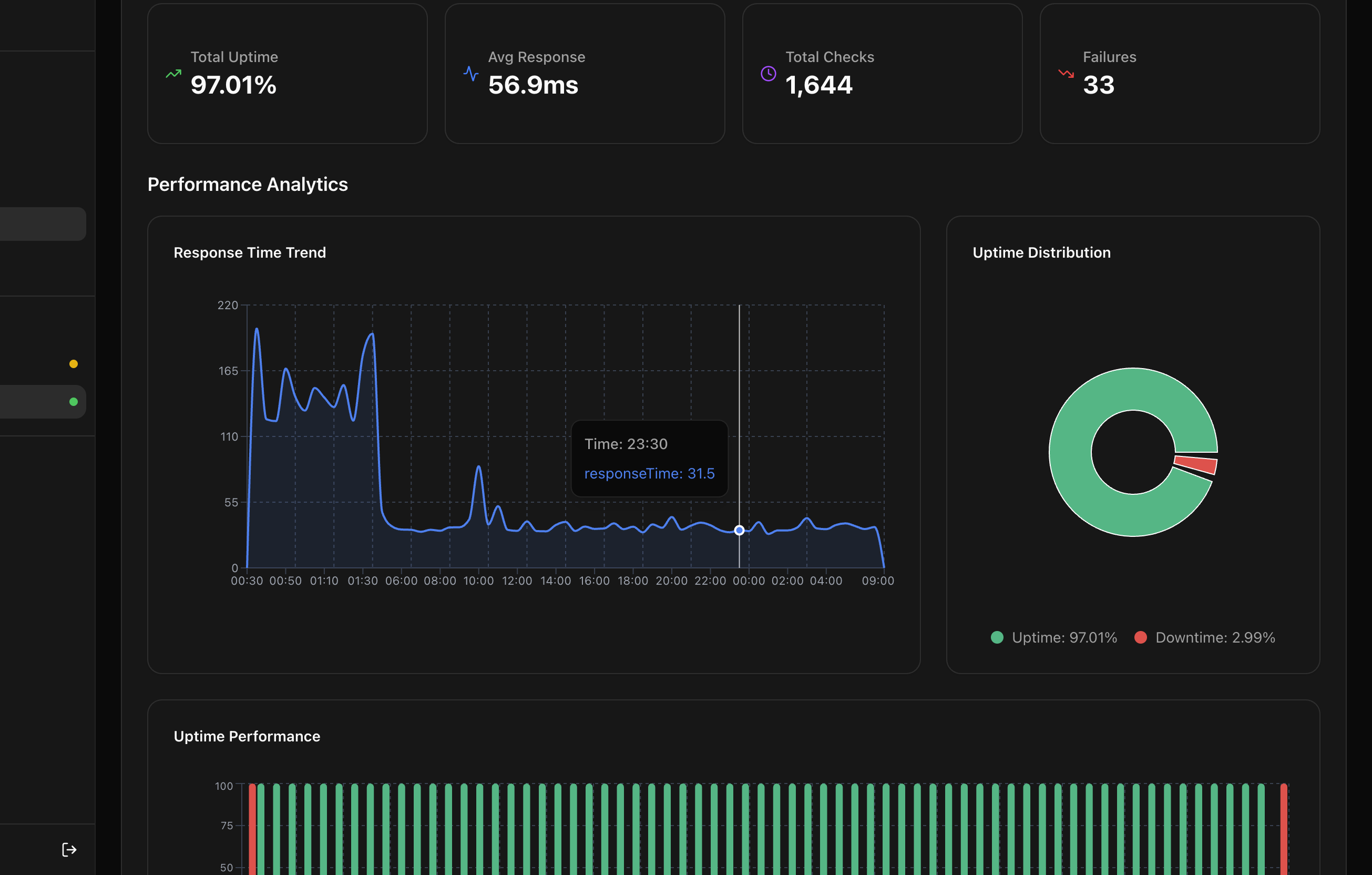
Task: Click the red Downtime legend dot
Action: point(1140,637)
